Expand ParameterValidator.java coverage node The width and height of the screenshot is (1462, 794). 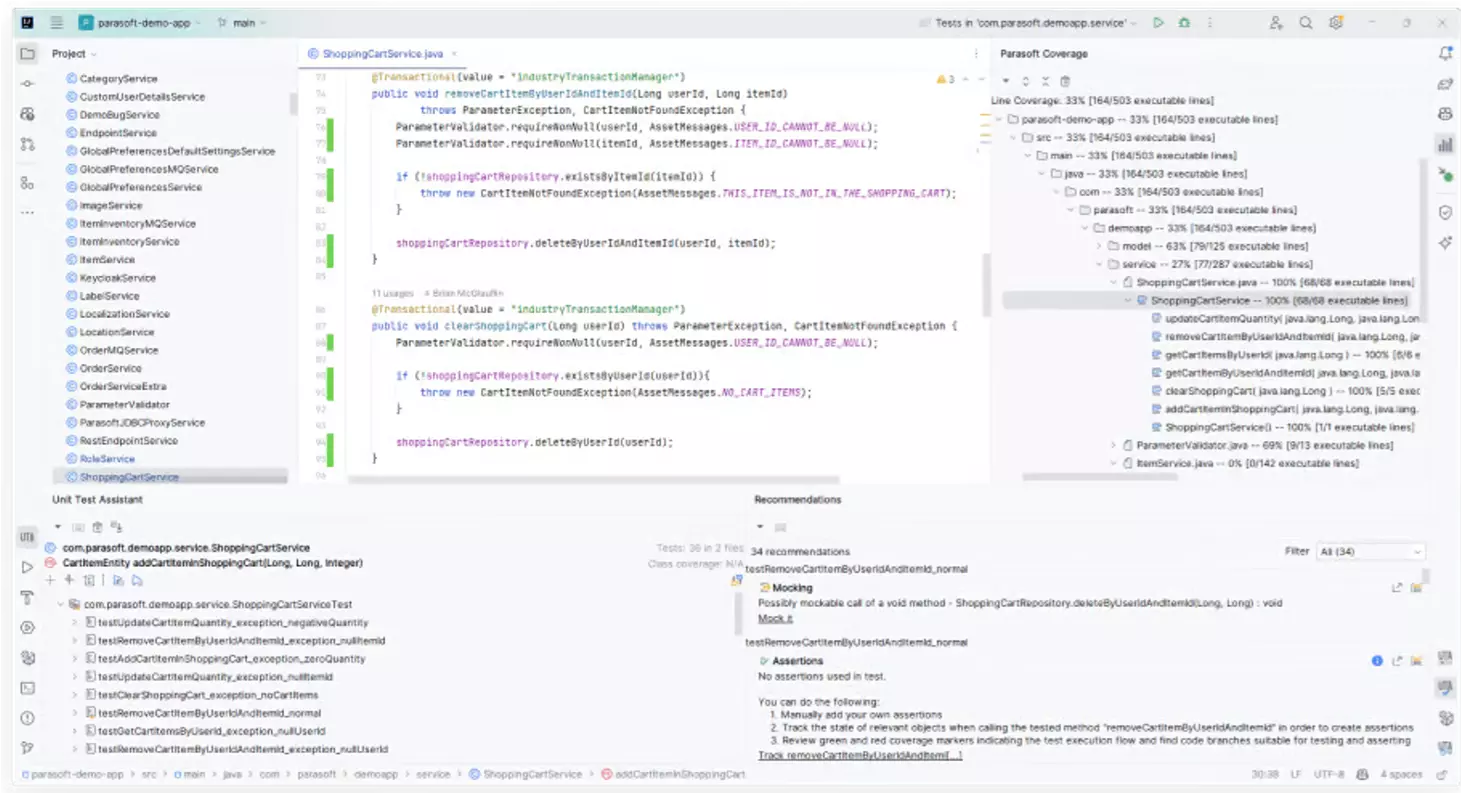click(1113, 445)
